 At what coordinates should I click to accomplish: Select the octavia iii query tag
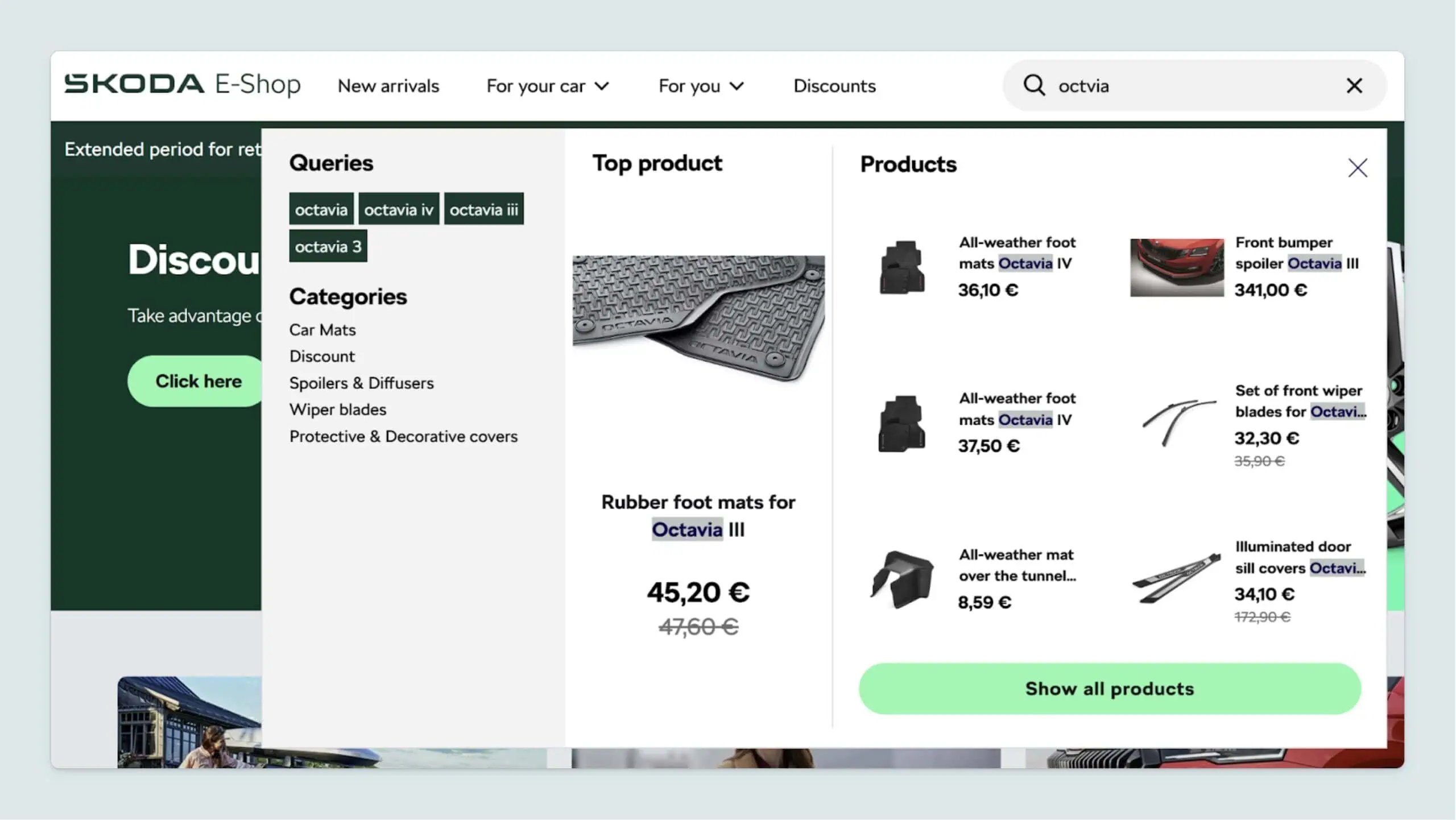(483, 209)
